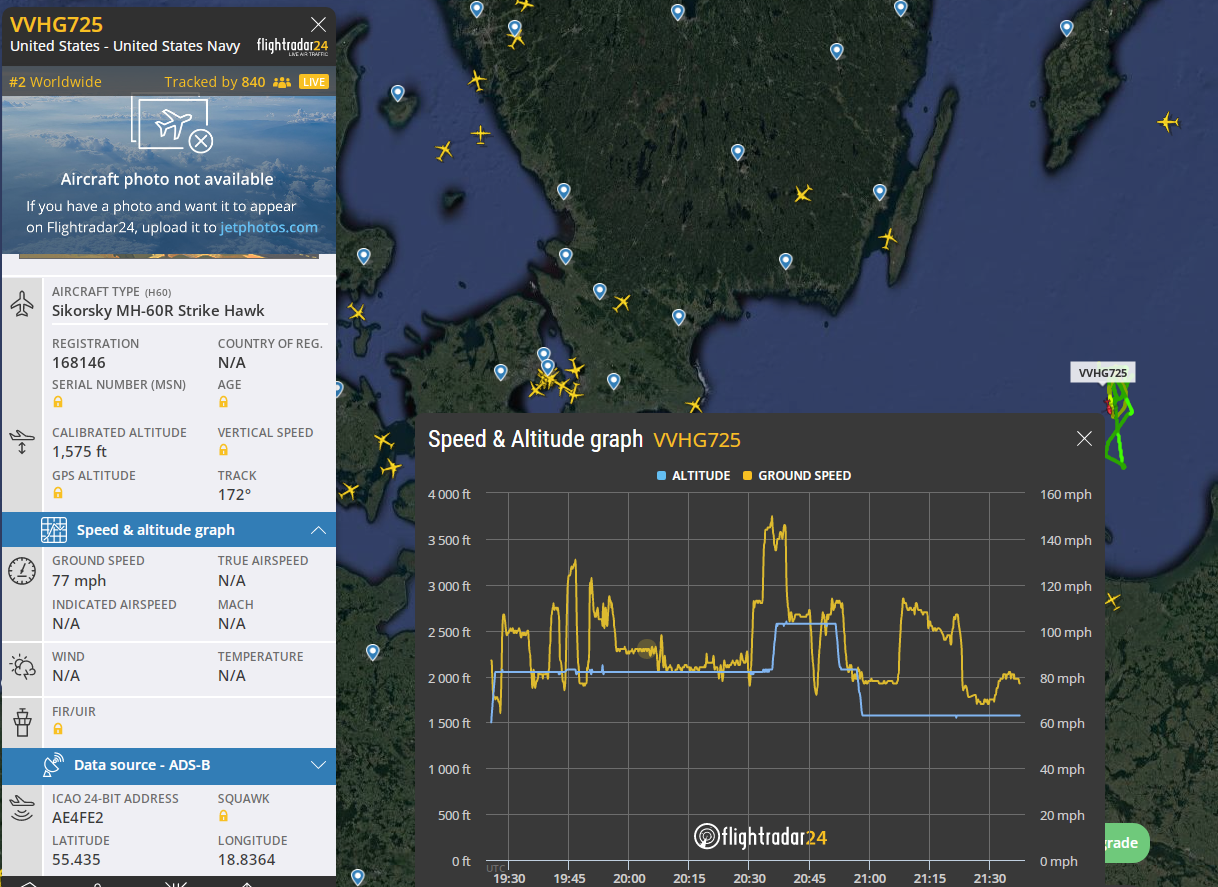Click the Tracked by 840 text
This screenshot has width=1218, height=887.
click(215, 82)
